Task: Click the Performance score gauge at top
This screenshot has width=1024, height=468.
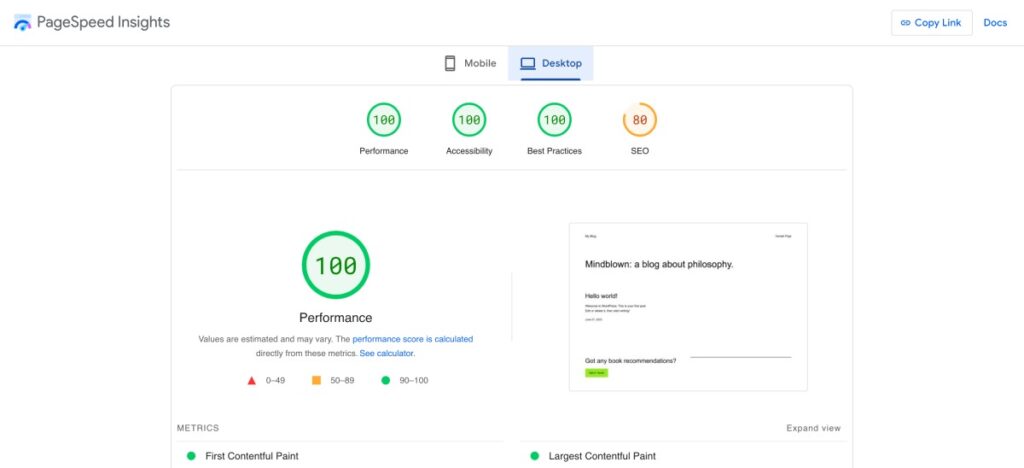Action: [x=384, y=120]
